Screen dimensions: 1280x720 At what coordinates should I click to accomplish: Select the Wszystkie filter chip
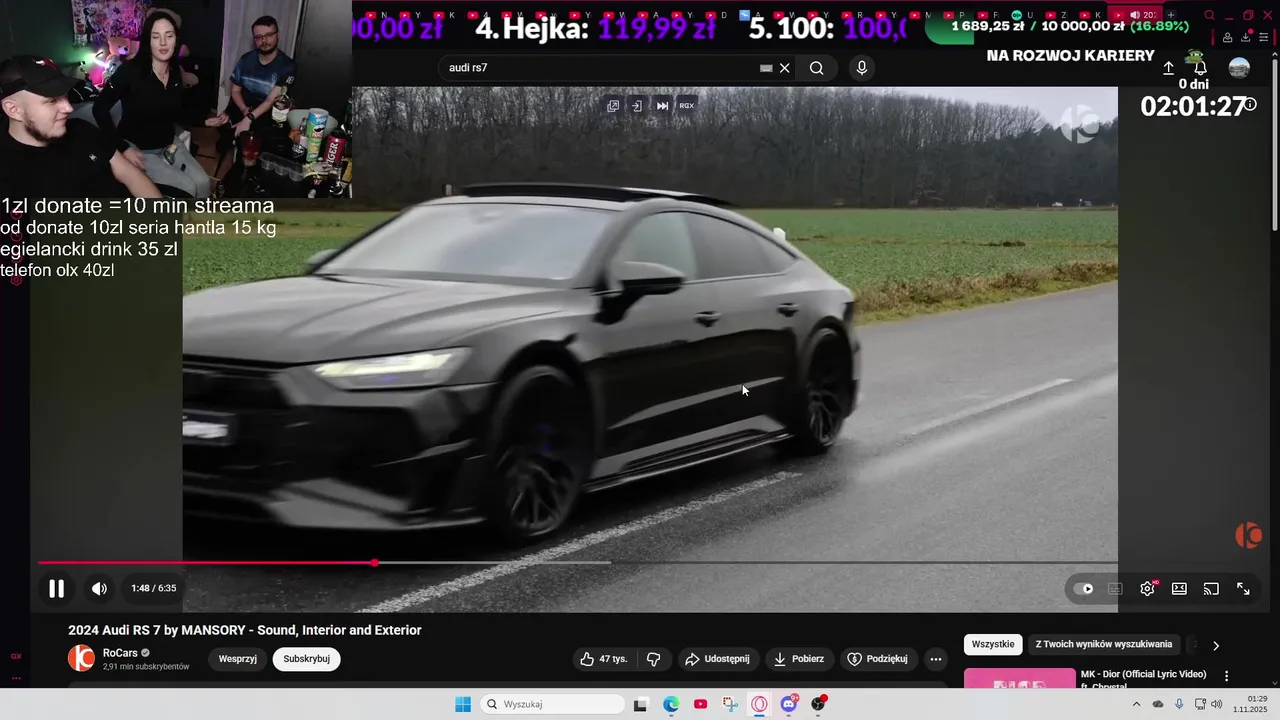click(x=993, y=645)
